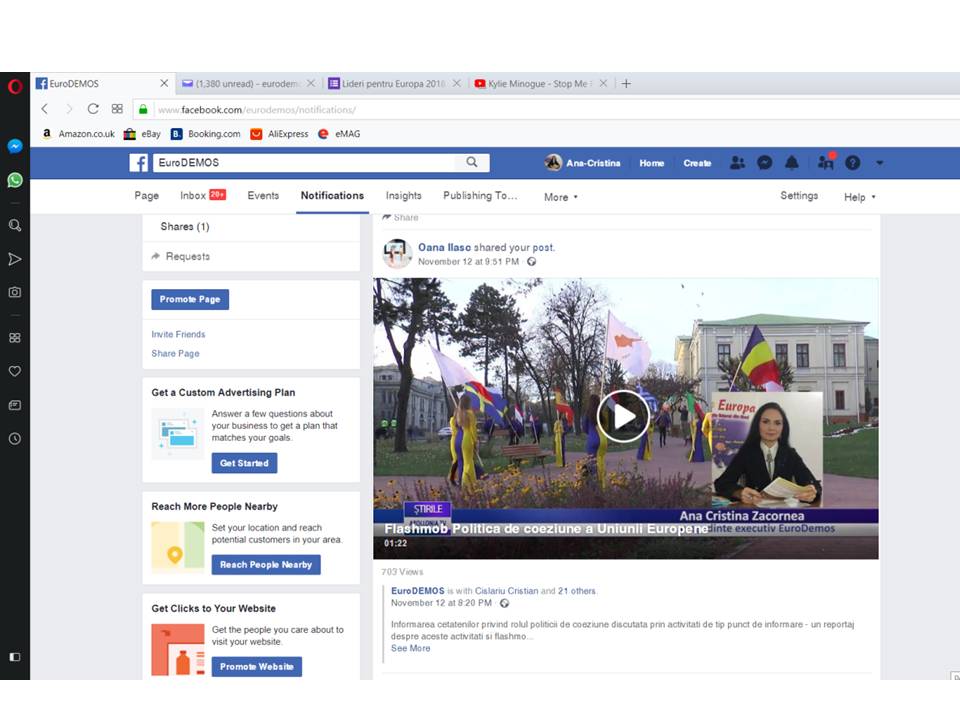
Task: Take snapshot with sidebar camera icon
Action: coord(15,292)
